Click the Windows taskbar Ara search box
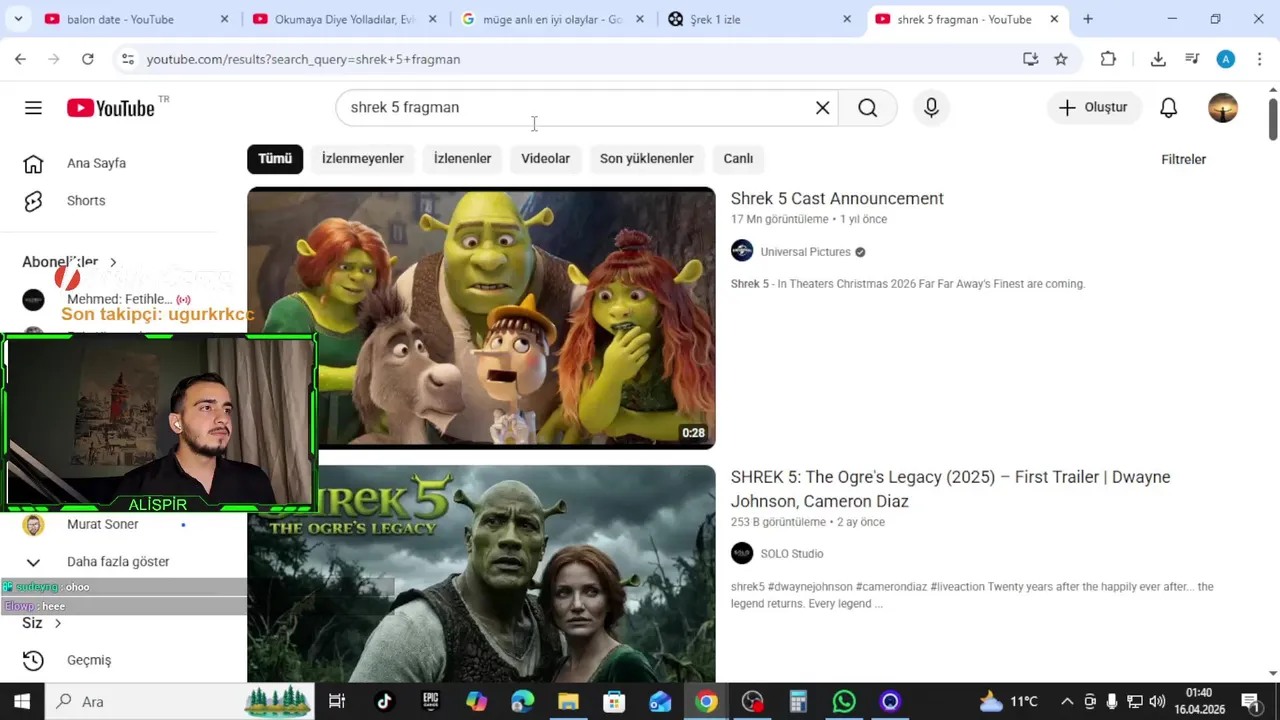Screen dimensions: 1280x720 pos(180,701)
